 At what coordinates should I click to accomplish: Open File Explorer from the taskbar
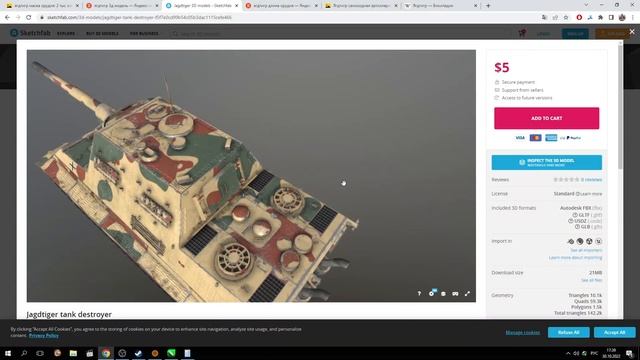tap(73, 353)
